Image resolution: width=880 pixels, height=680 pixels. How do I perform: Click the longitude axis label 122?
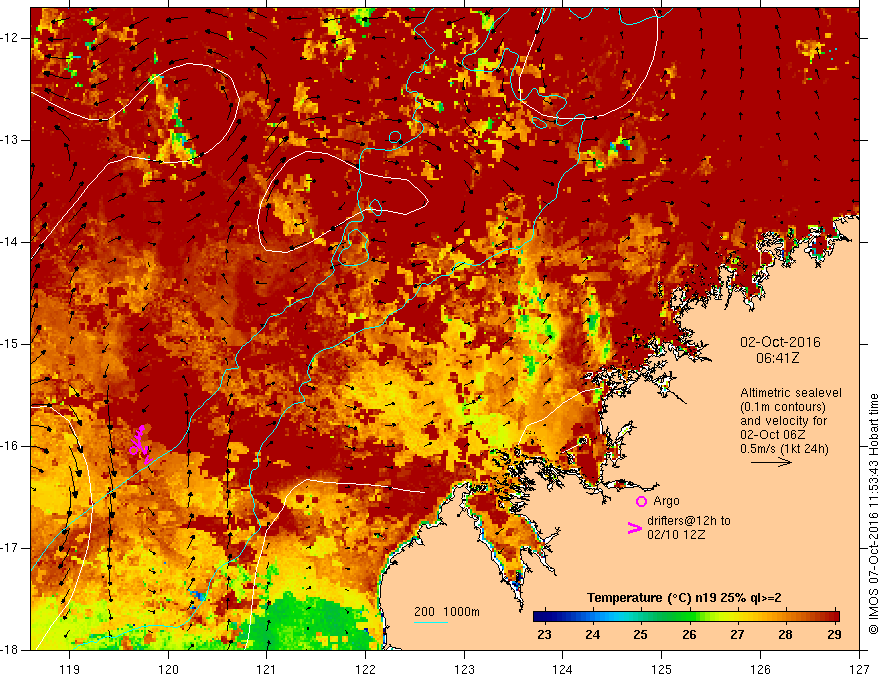[x=365, y=669]
